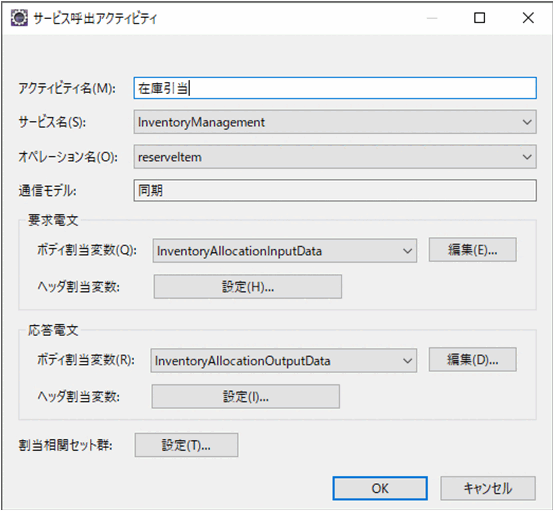The image size is (554, 511).
Task: Click the アクティビティ名(M): label
Action: 67,88
